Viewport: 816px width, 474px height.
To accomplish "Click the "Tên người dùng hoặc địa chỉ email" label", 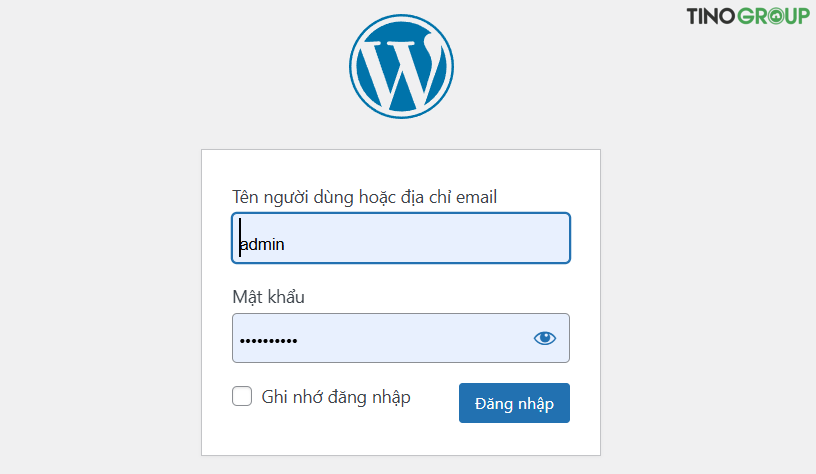I will 364,196.
